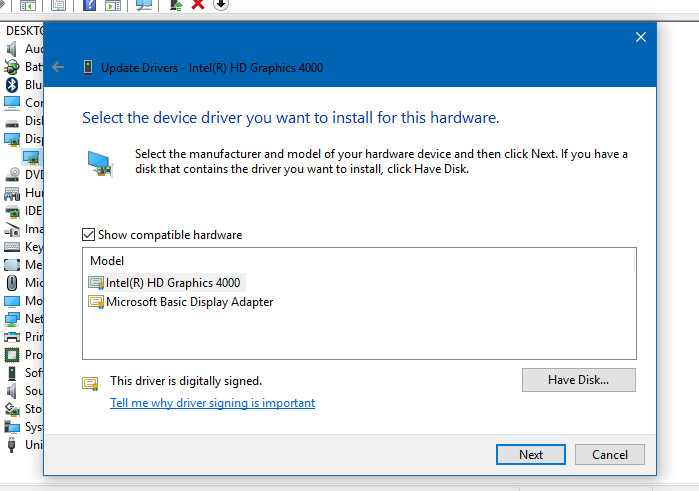Select the Imaging devices icon in tree

coord(12,229)
